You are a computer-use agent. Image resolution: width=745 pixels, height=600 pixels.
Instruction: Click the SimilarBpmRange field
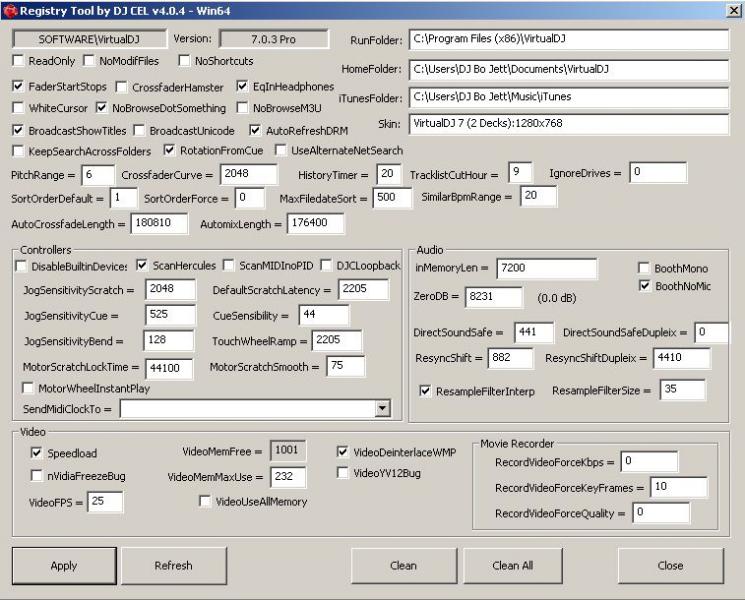(538, 196)
